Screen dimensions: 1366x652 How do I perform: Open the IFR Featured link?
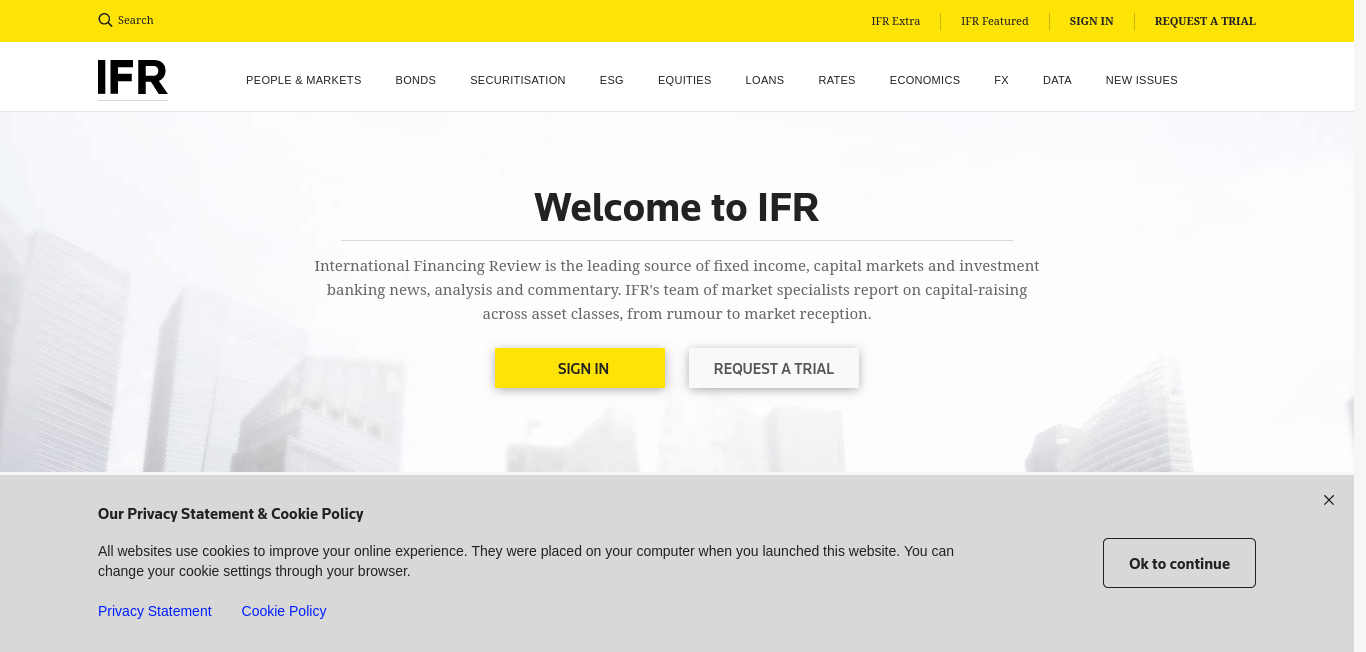(995, 21)
